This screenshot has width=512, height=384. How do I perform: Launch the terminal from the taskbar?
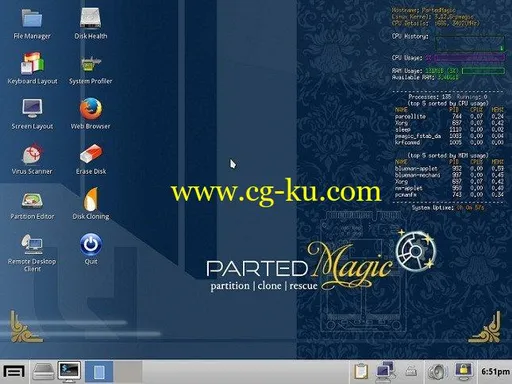(x=69, y=371)
